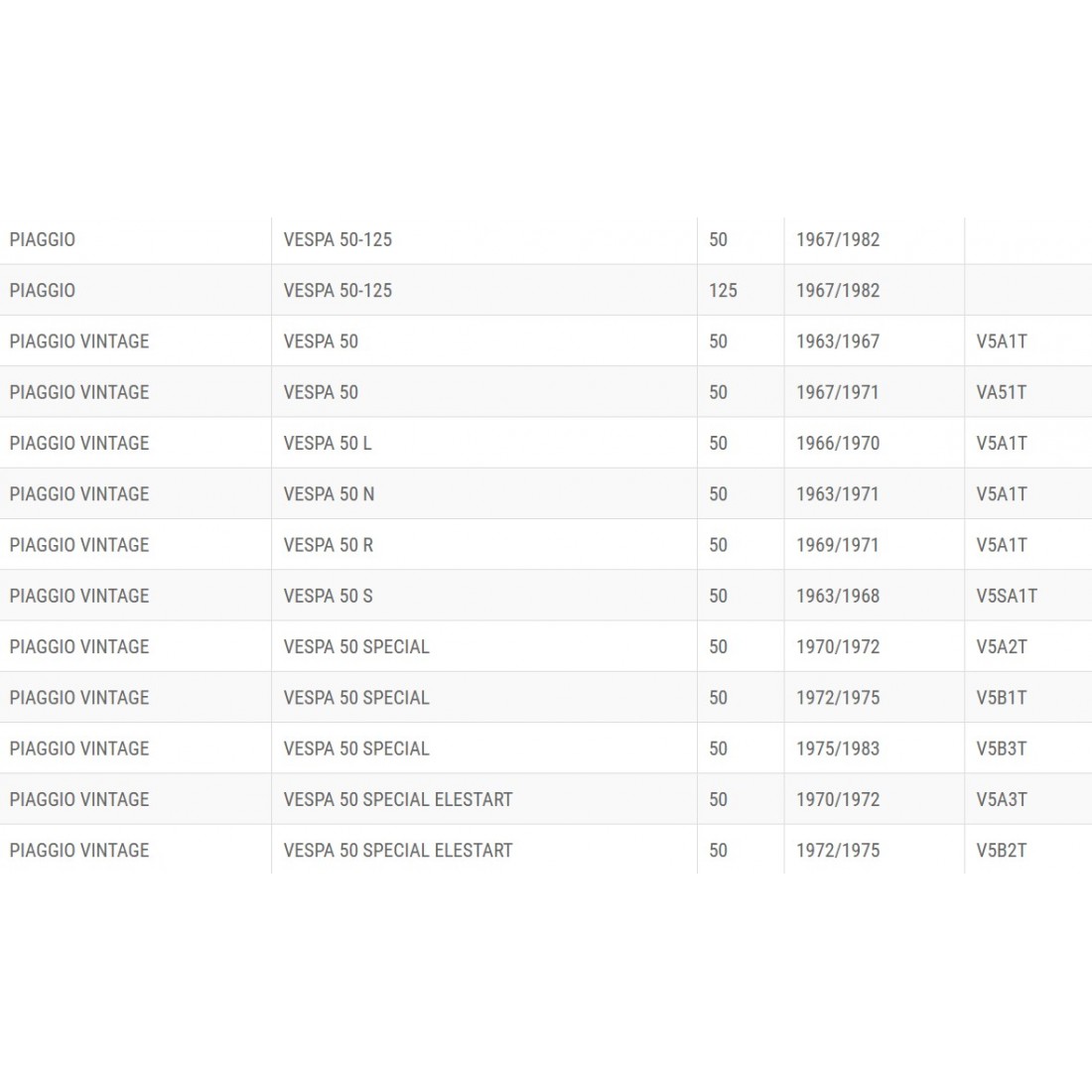Select the VESPA 50 L model cell
Screen dimensions: 1092x1092
[328, 443]
